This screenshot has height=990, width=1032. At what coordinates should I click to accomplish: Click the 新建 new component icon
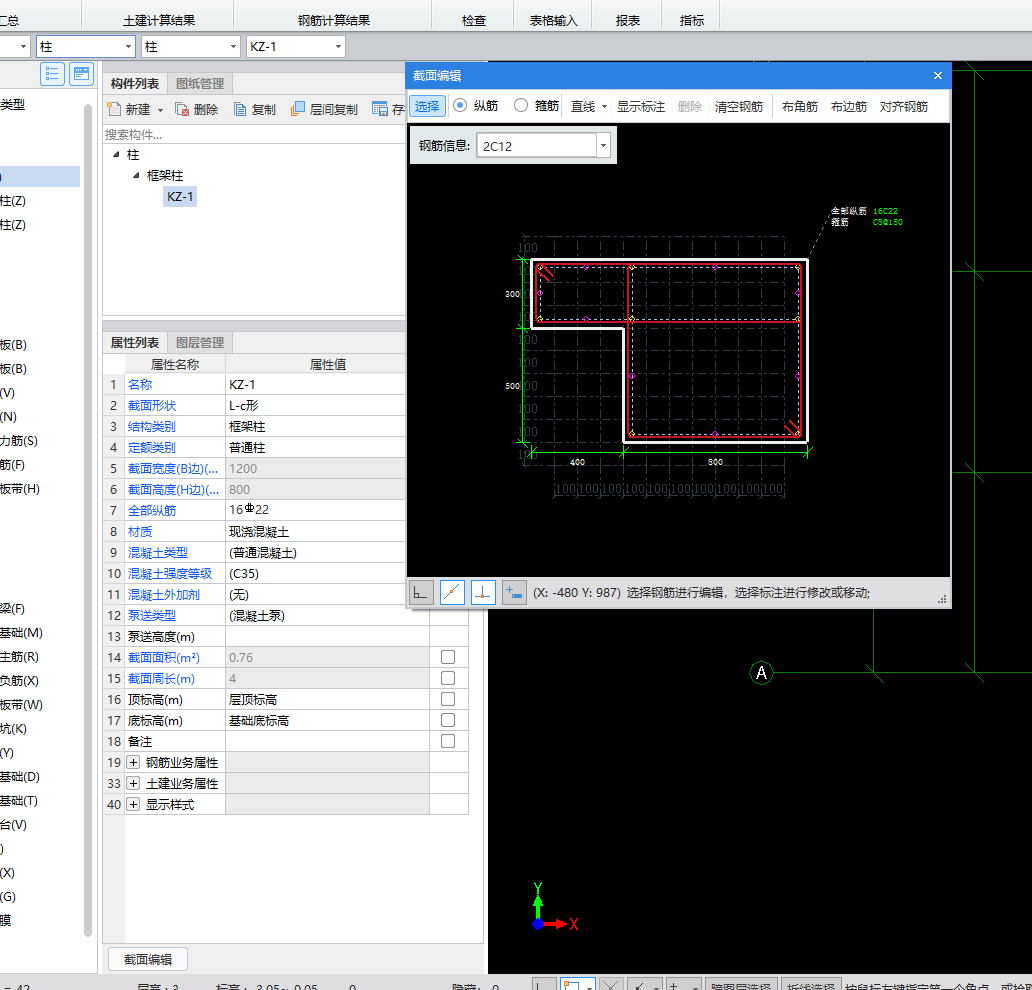pos(115,109)
